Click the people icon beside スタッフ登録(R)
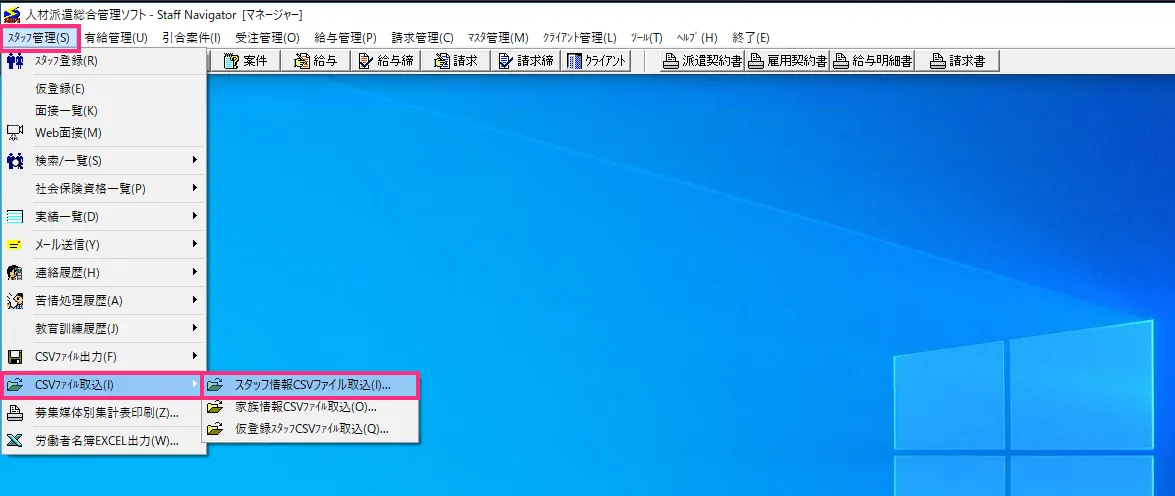Screen dimensions: 1175x496 click(x=14, y=61)
